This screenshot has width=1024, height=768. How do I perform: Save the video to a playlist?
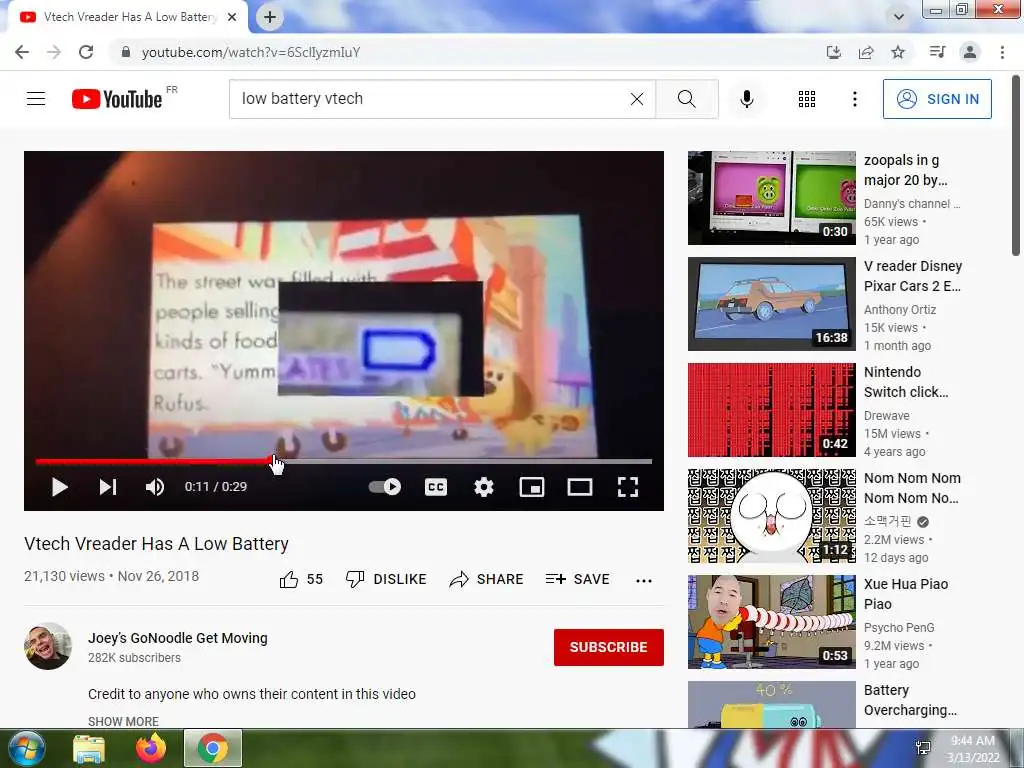coord(577,579)
